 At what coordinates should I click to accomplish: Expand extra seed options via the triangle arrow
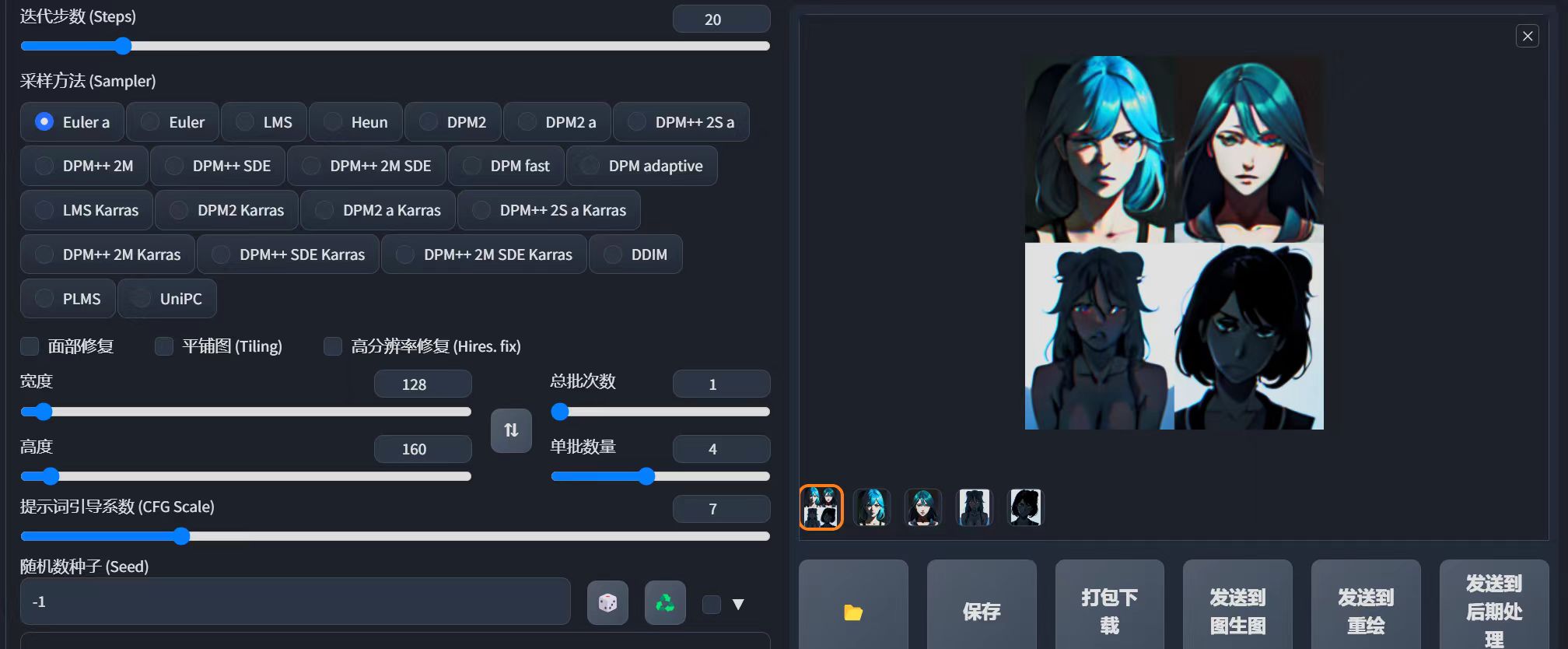coord(738,605)
